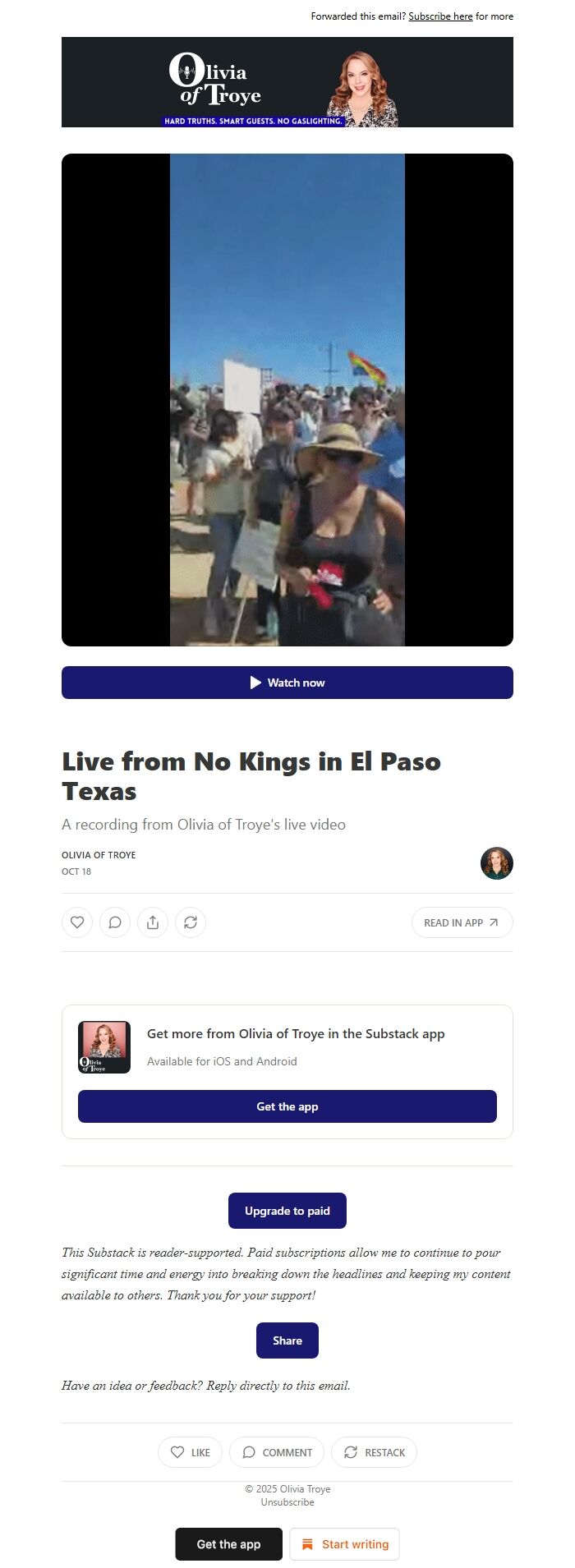Click the RESTACK pill button
The image size is (575, 1568).
pos(374,1452)
